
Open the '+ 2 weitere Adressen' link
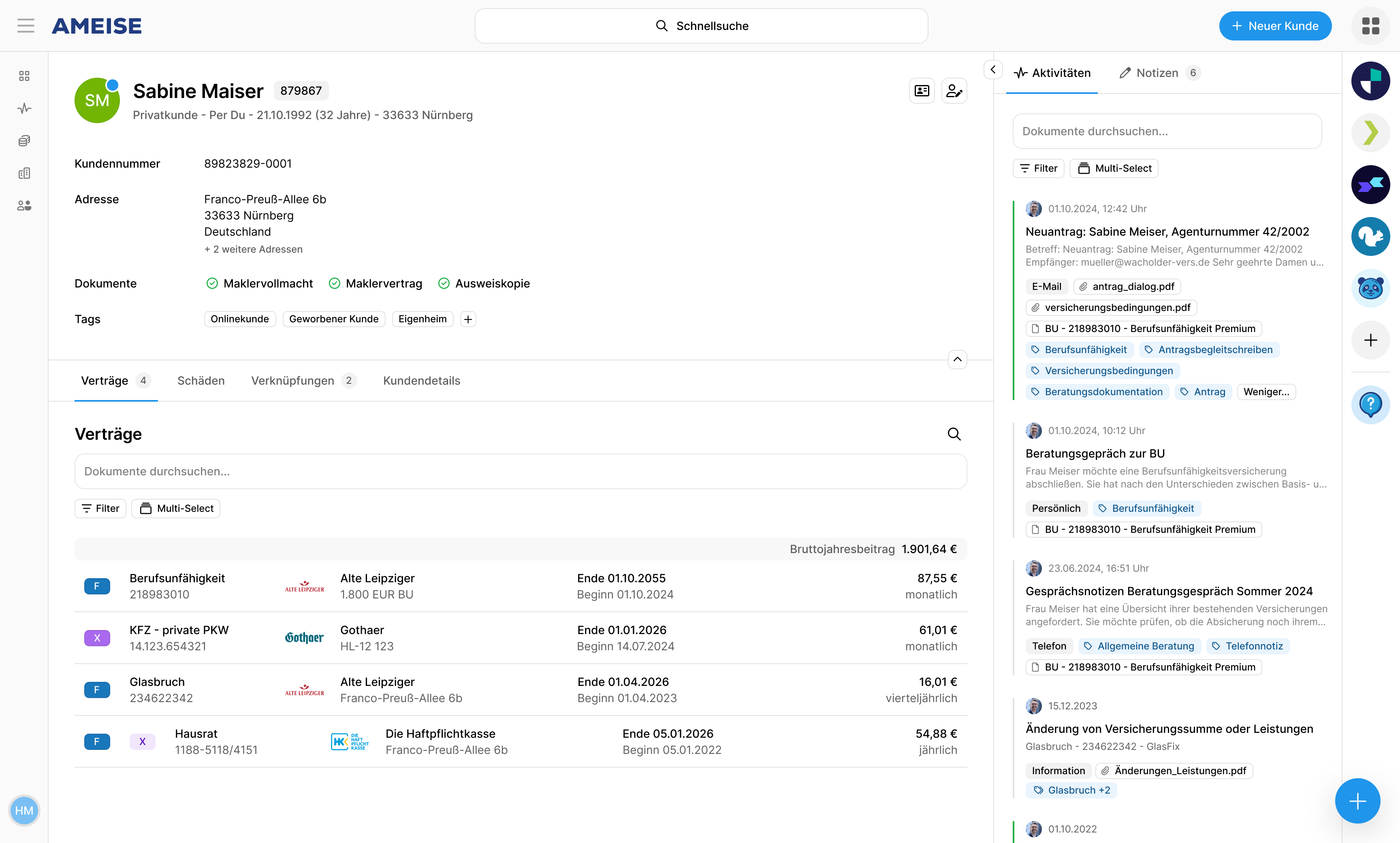[254, 249]
